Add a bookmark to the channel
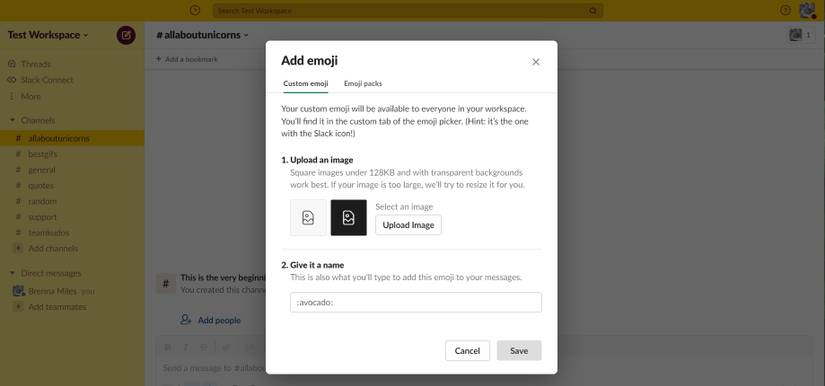 click(x=187, y=59)
